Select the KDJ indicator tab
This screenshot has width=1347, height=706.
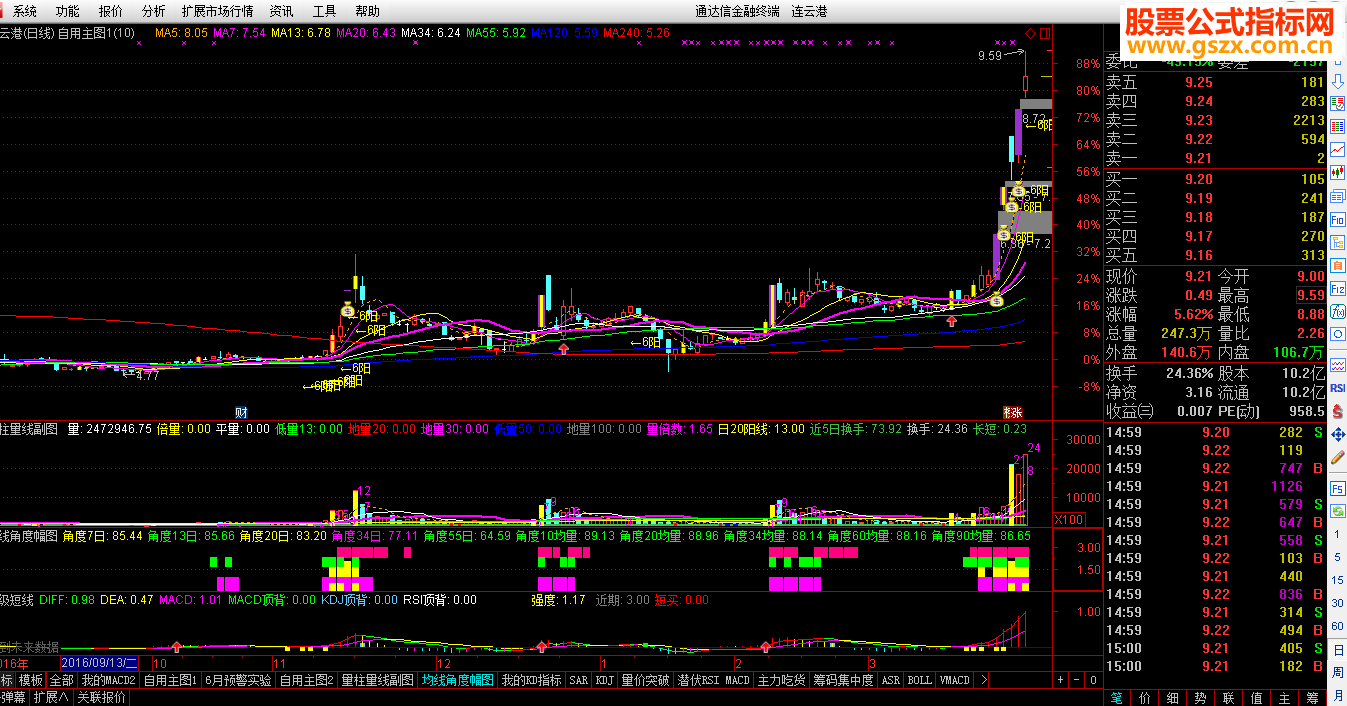pos(605,680)
